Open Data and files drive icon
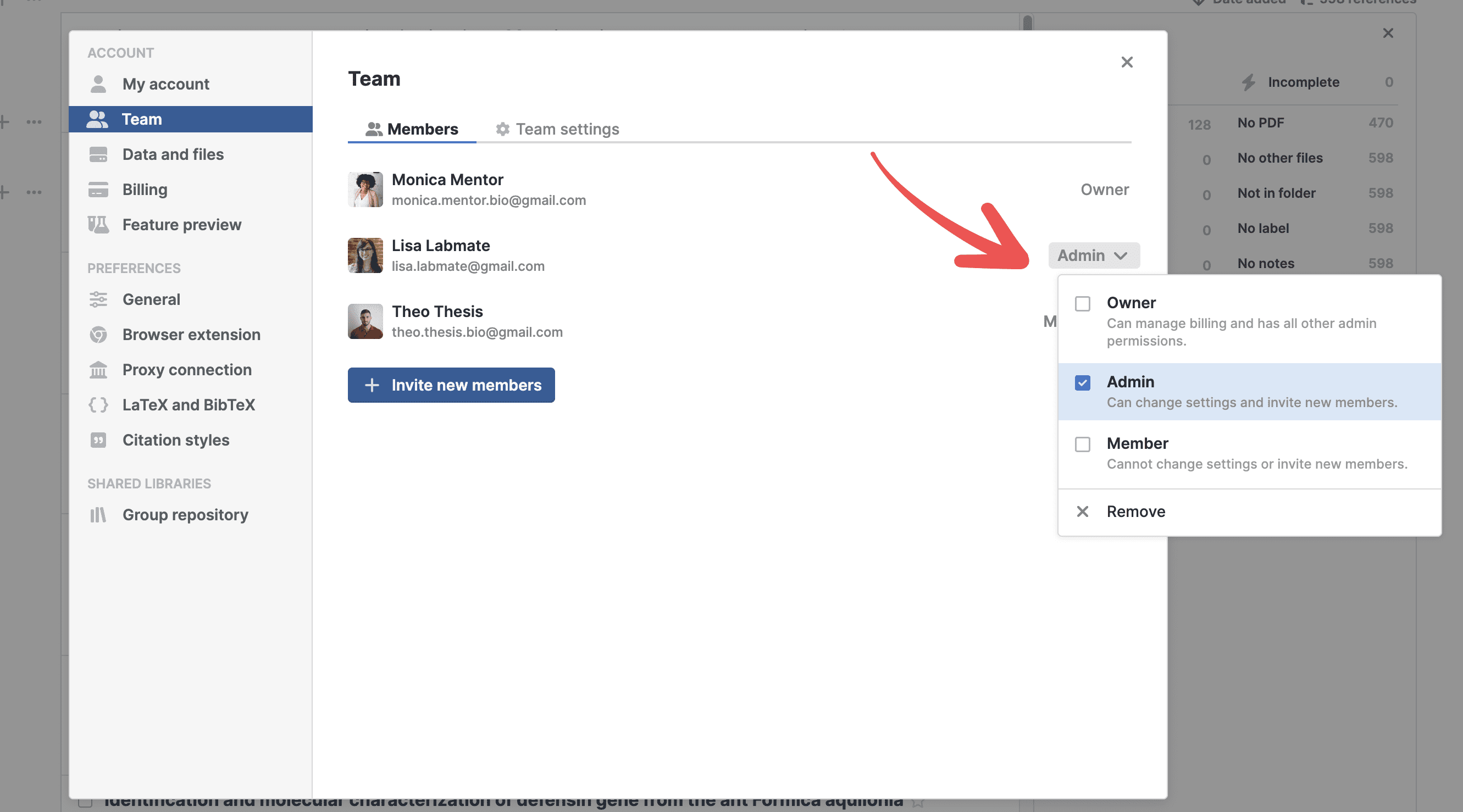The height and width of the screenshot is (812, 1463). point(98,154)
